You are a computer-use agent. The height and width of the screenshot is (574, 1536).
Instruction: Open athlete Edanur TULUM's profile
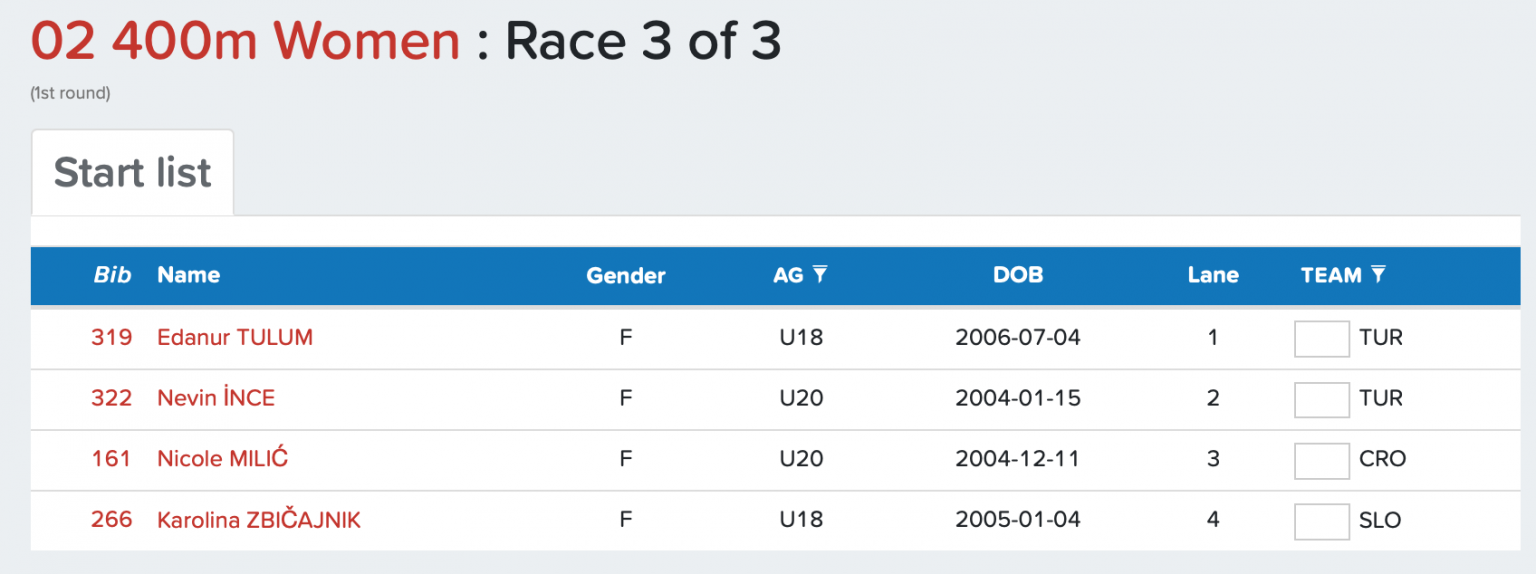coord(235,338)
